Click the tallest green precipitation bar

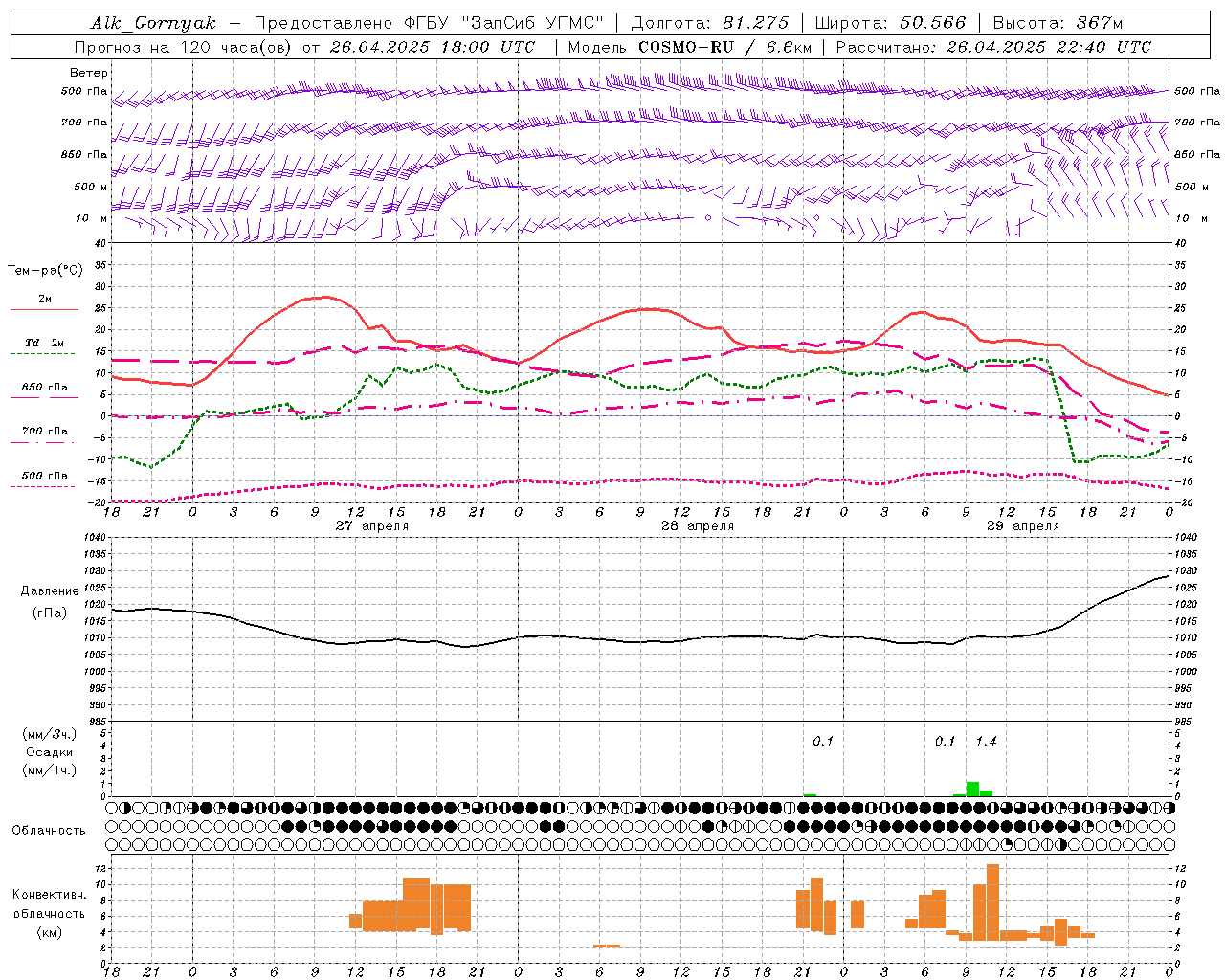(x=972, y=789)
